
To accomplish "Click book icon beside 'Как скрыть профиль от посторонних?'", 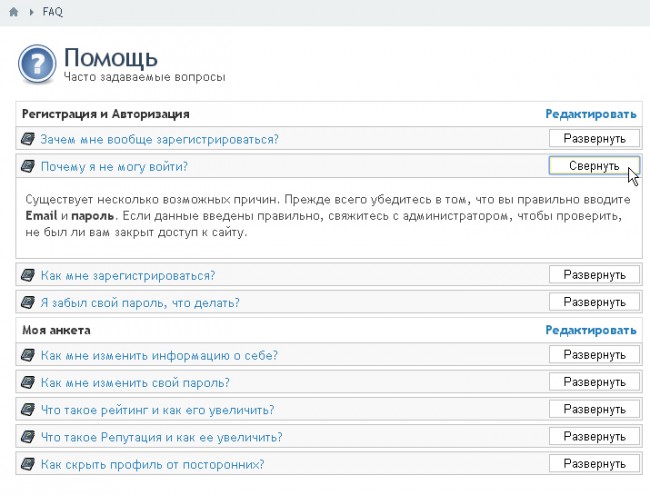I will click(28, 464).
